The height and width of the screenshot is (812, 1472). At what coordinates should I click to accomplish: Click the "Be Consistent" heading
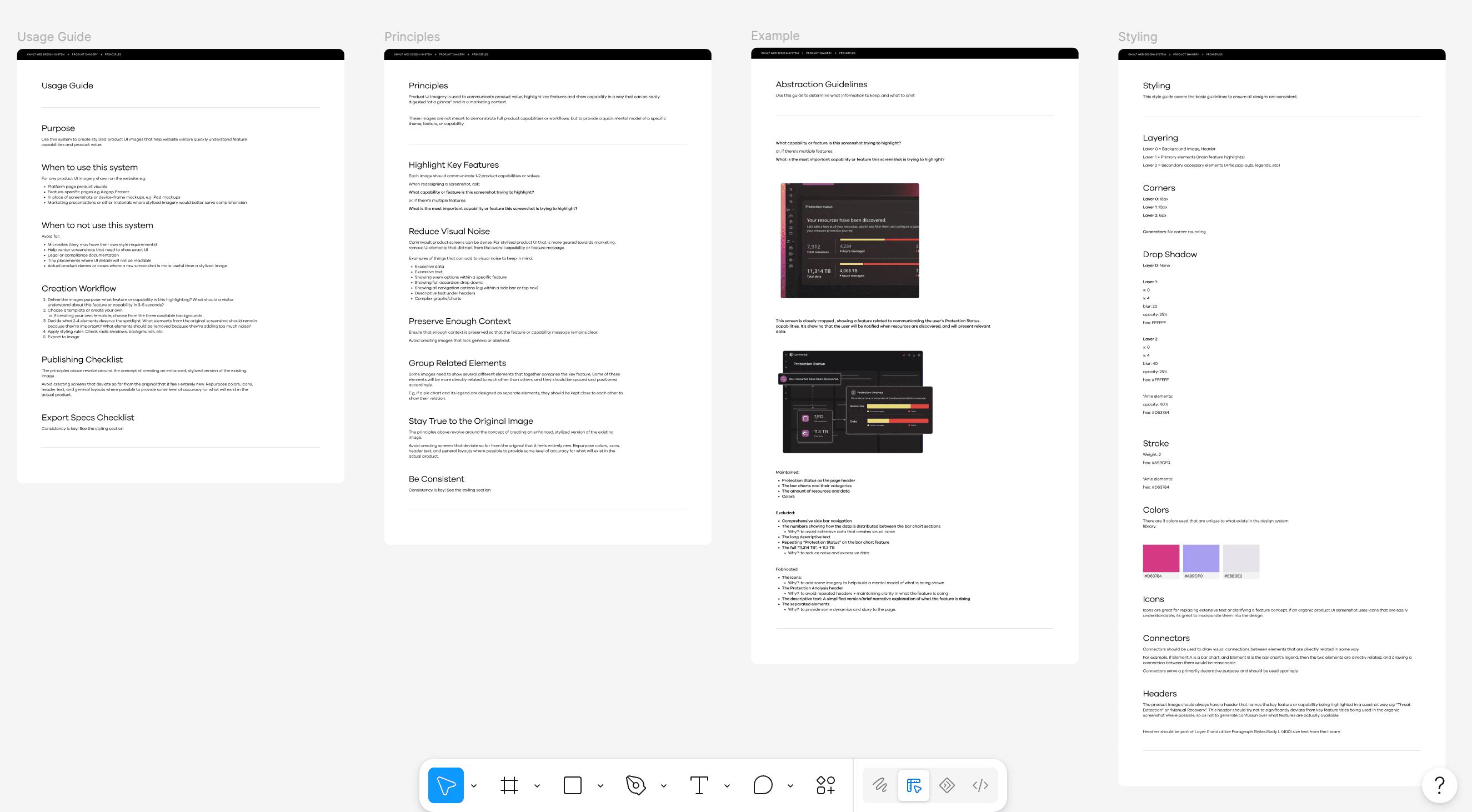pyautogui.click(x=437, y=479)
